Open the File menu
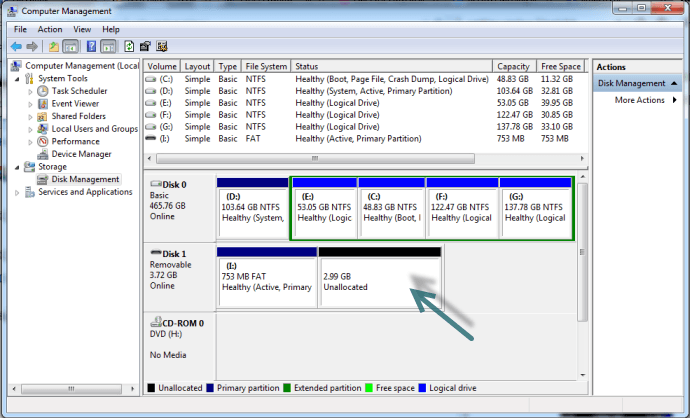The image size is (690, 418). [x=20, y=29]
